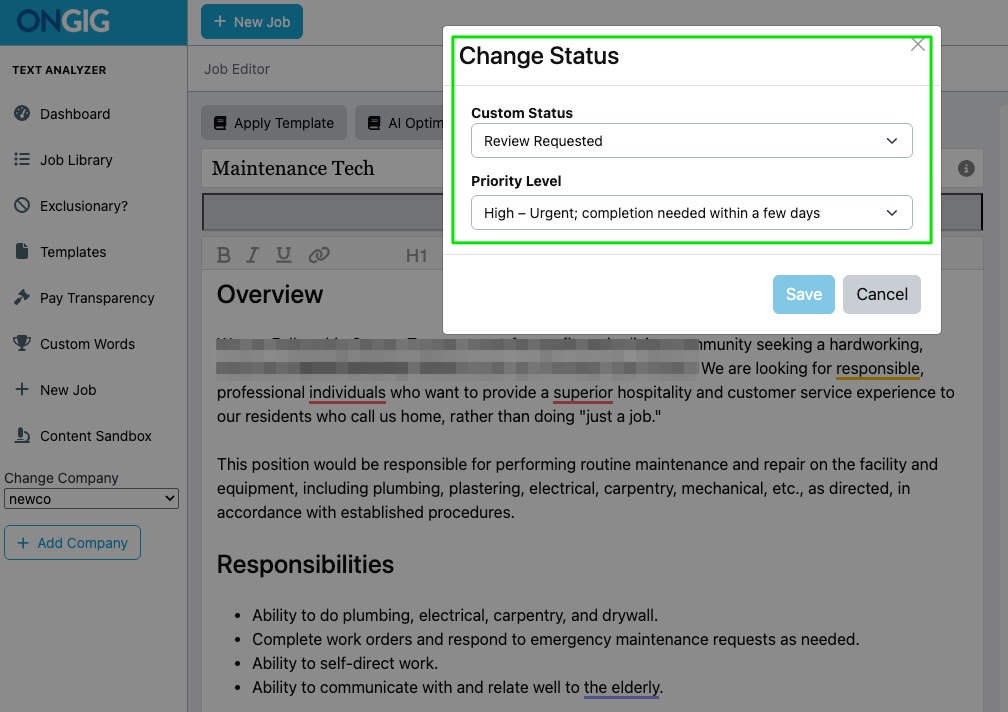This screenshot has height=712, width=1008.
Task: Apply the H1 heading format
Action: (x=417, y=254)
